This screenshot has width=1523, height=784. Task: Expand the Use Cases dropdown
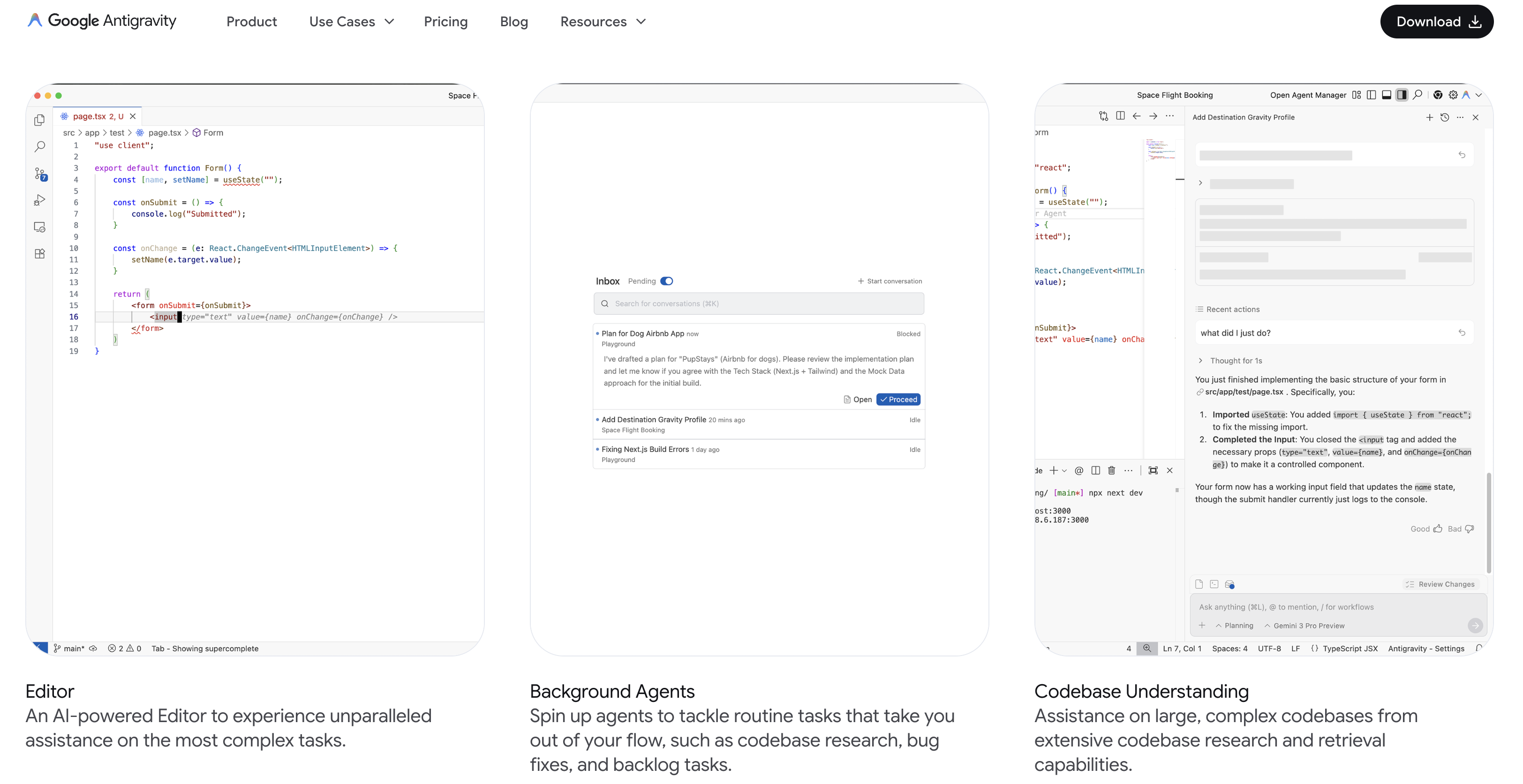[x=351, y=22]
